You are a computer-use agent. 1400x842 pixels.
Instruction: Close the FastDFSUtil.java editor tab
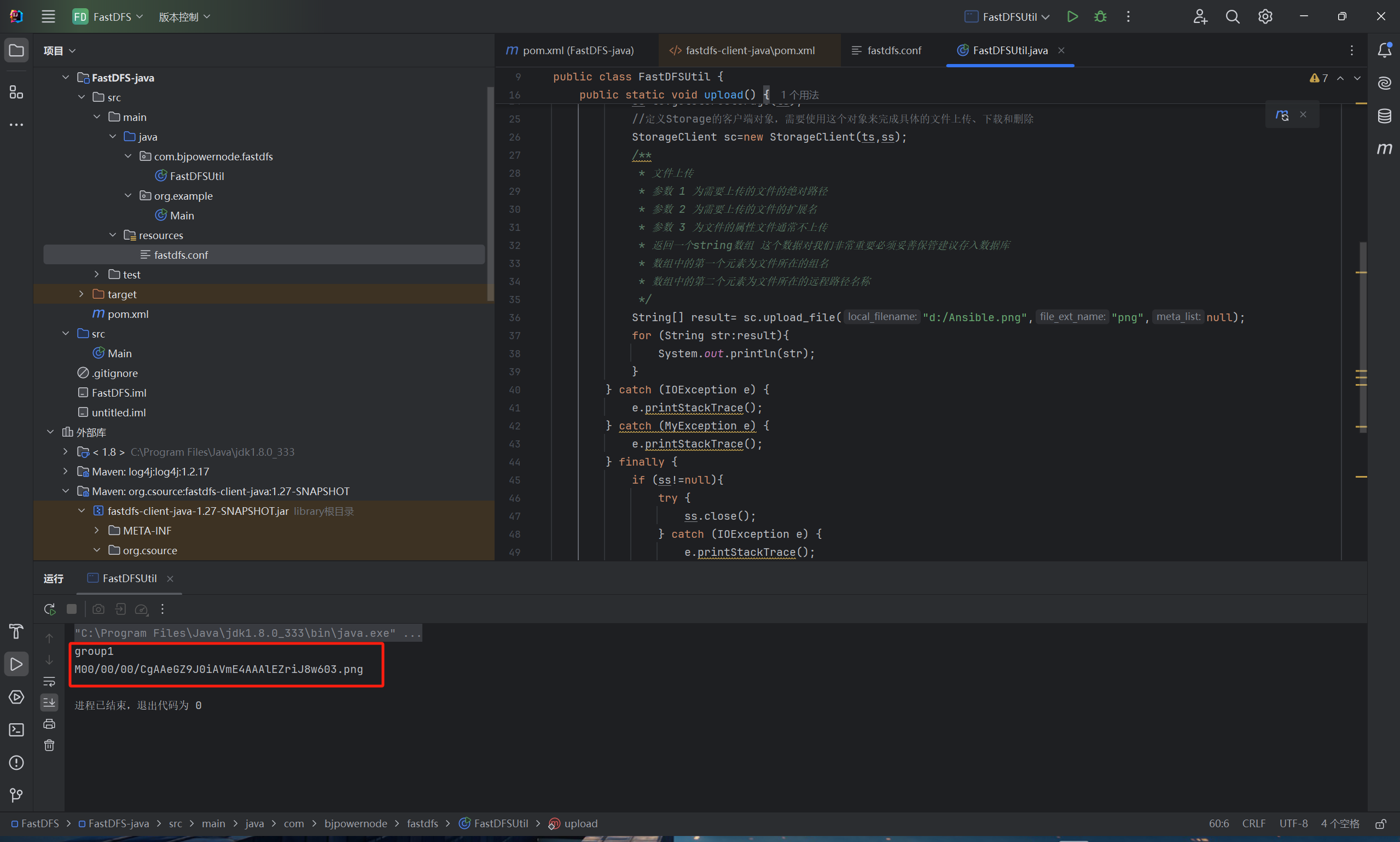pyautogui.click(x=1061, y=50)
